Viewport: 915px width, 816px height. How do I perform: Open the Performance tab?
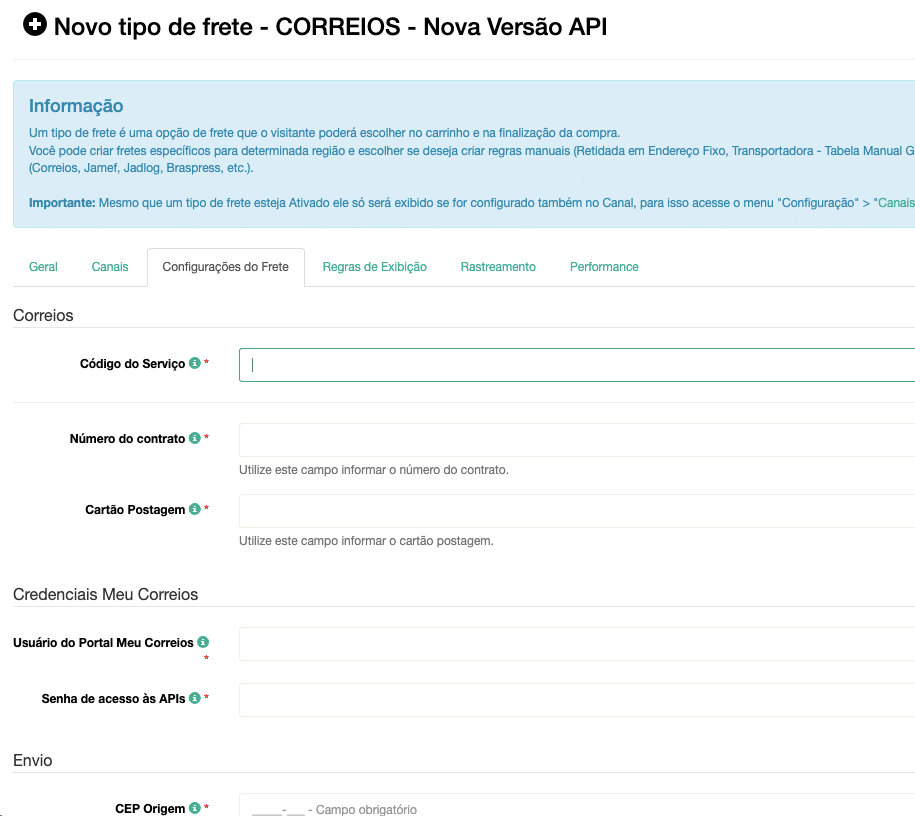click(604, 267)
